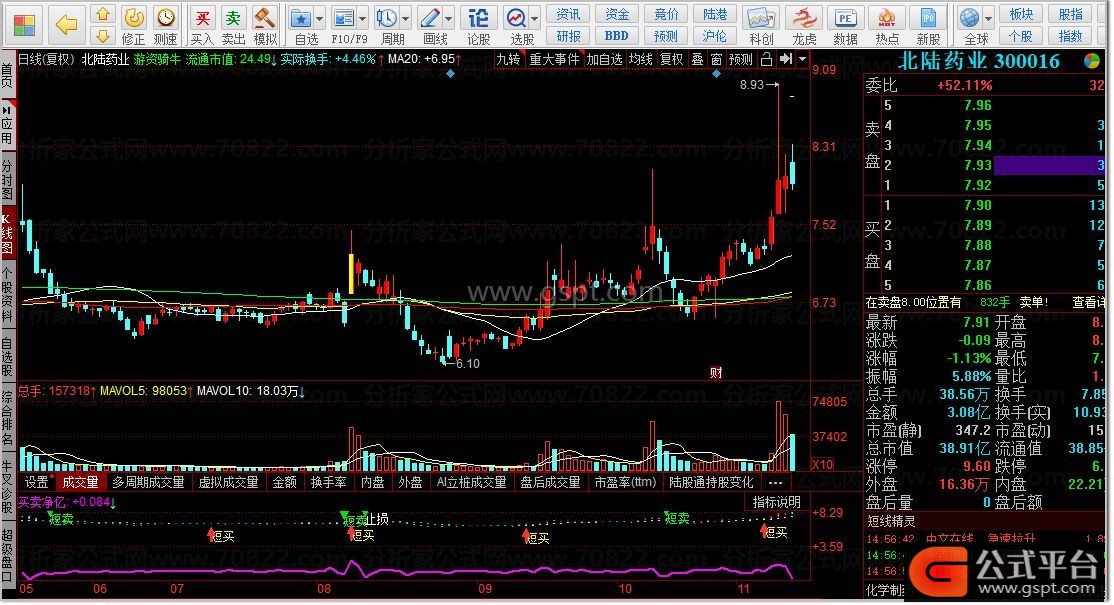Image resolution: width=1114 pixels, height=605 pixels.
Task: Expand the 全球 global dropdown arrow
Action: point(988,18)
